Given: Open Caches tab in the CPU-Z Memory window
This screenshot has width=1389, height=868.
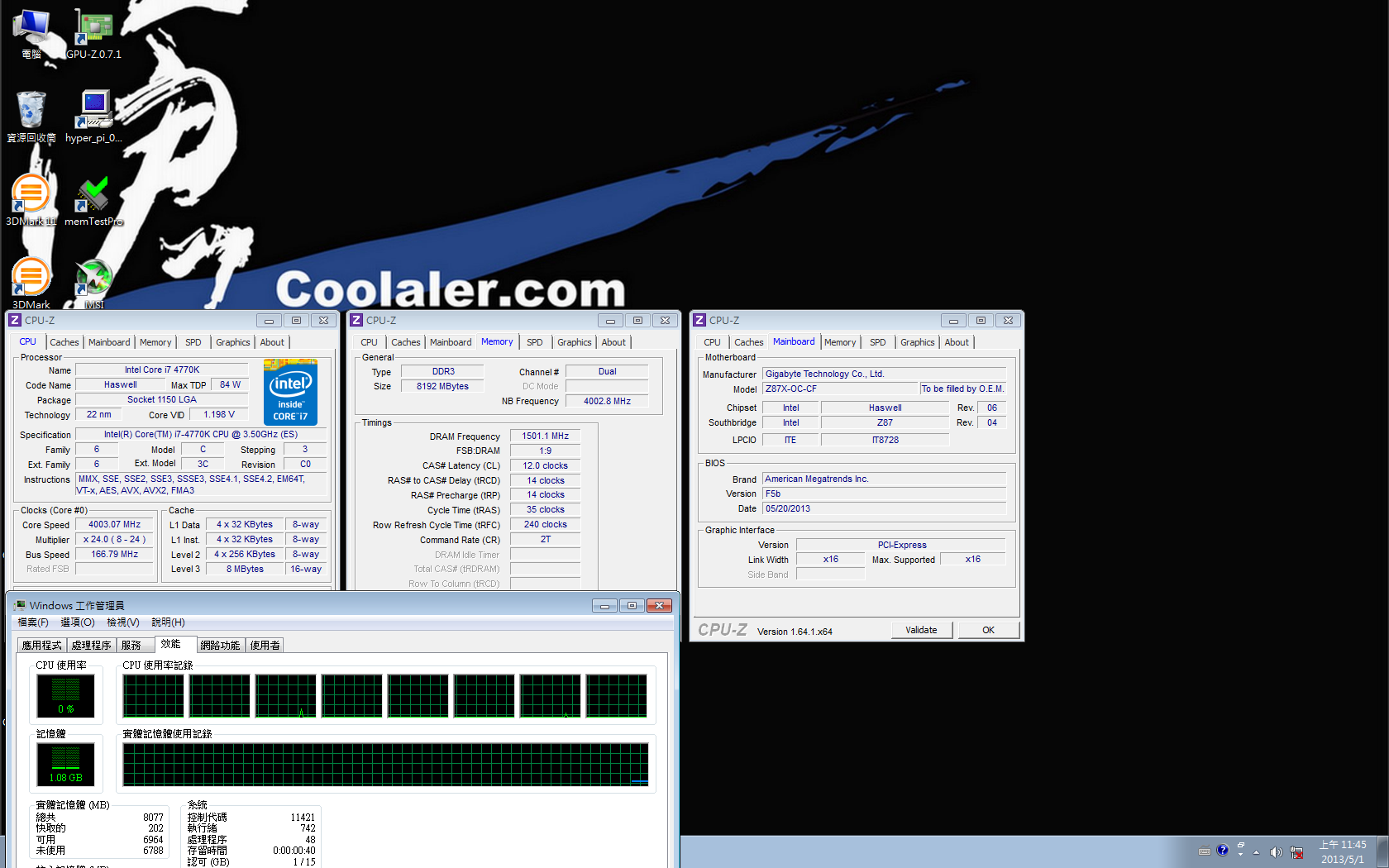Looking at the screenshot, I should coord(406,342).
